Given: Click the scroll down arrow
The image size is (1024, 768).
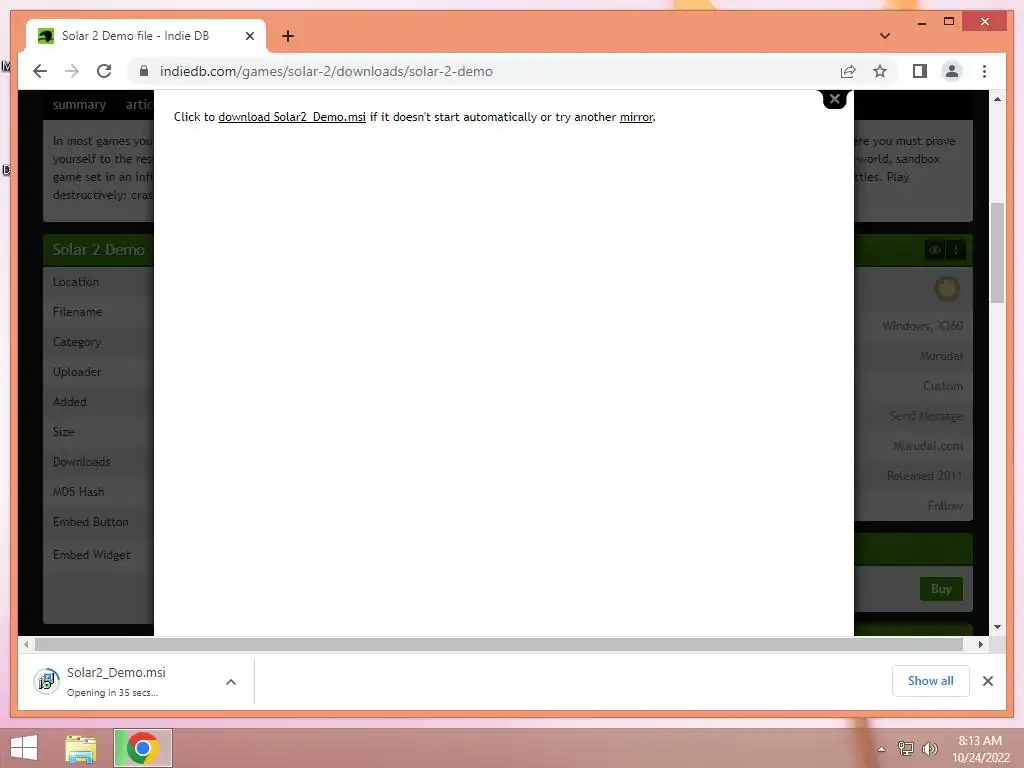Looking at the screenshot, I should point(997,627).
